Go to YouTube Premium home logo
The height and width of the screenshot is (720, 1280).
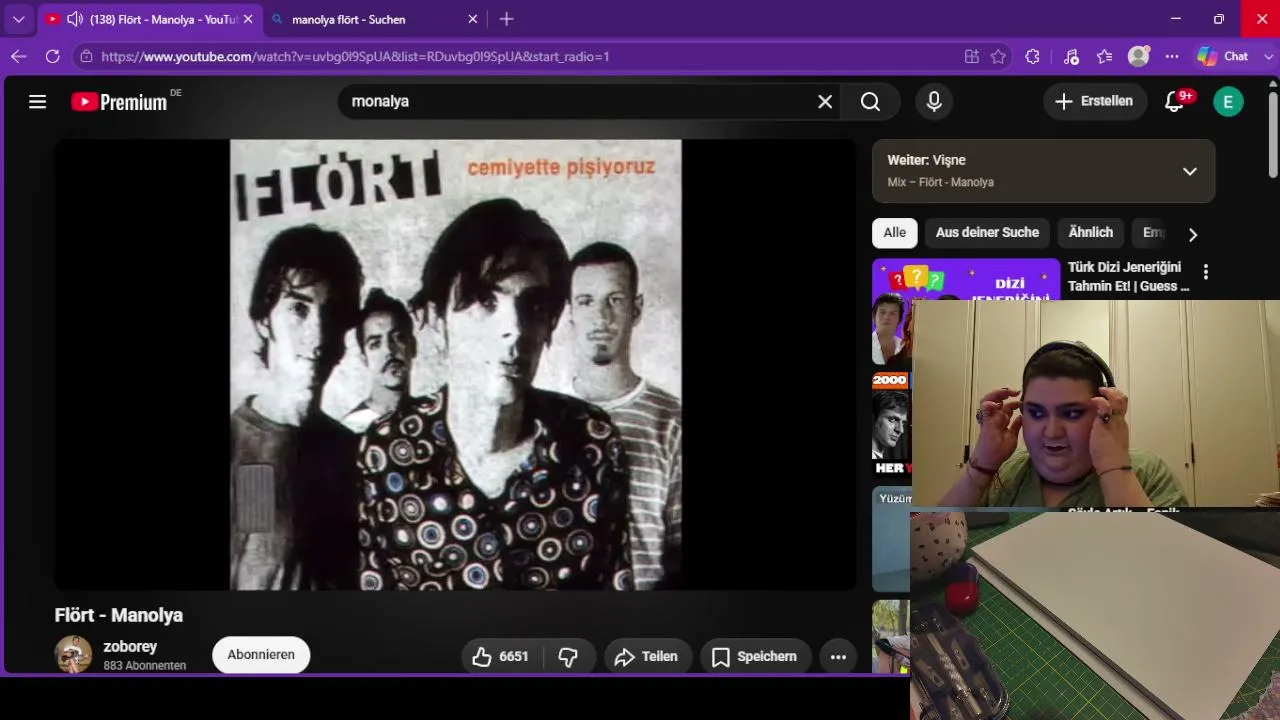point(120,101)
